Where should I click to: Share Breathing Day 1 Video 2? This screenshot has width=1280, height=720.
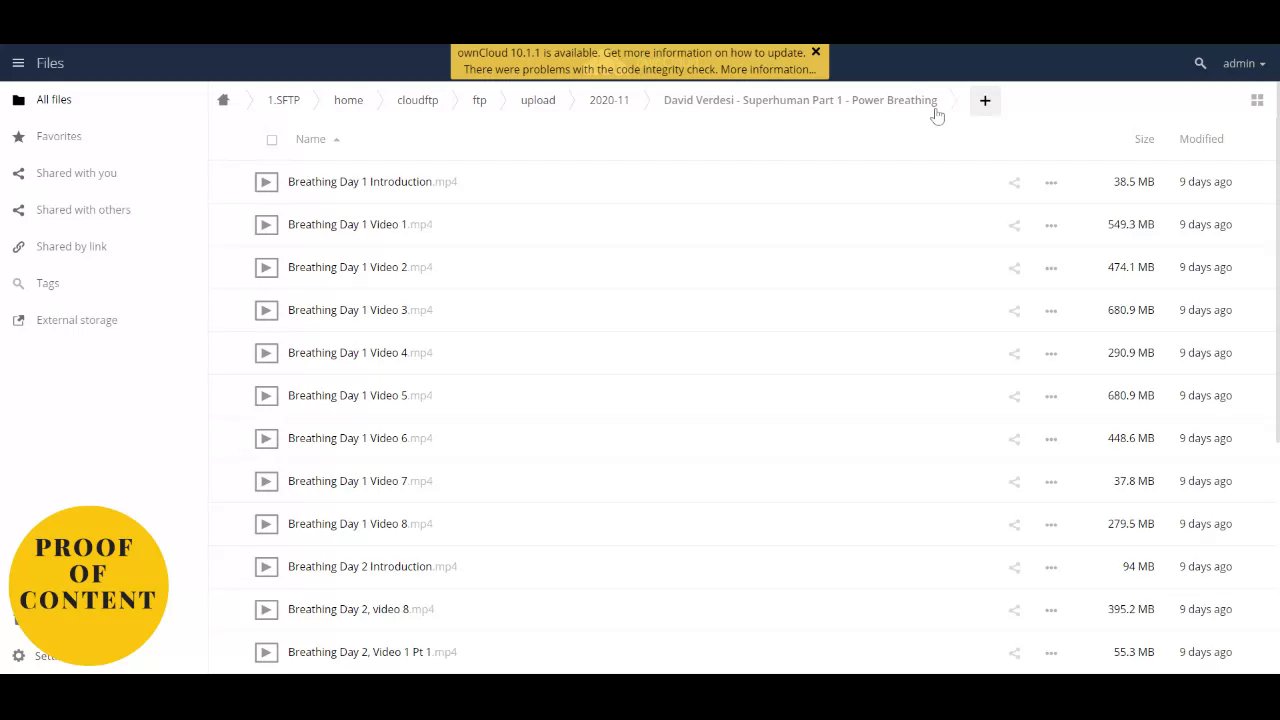coord(1014,268)
